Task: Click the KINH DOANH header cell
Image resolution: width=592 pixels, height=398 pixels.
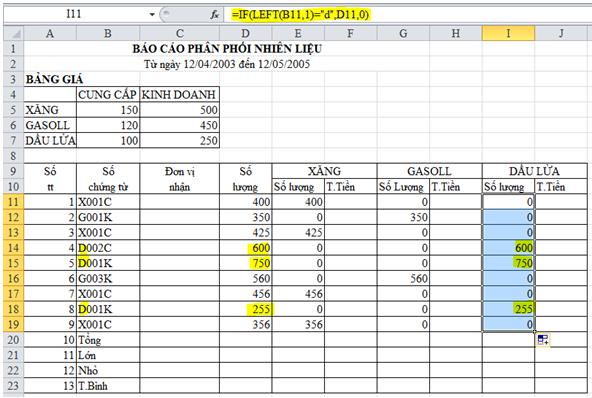Action: tap(179, 94)
